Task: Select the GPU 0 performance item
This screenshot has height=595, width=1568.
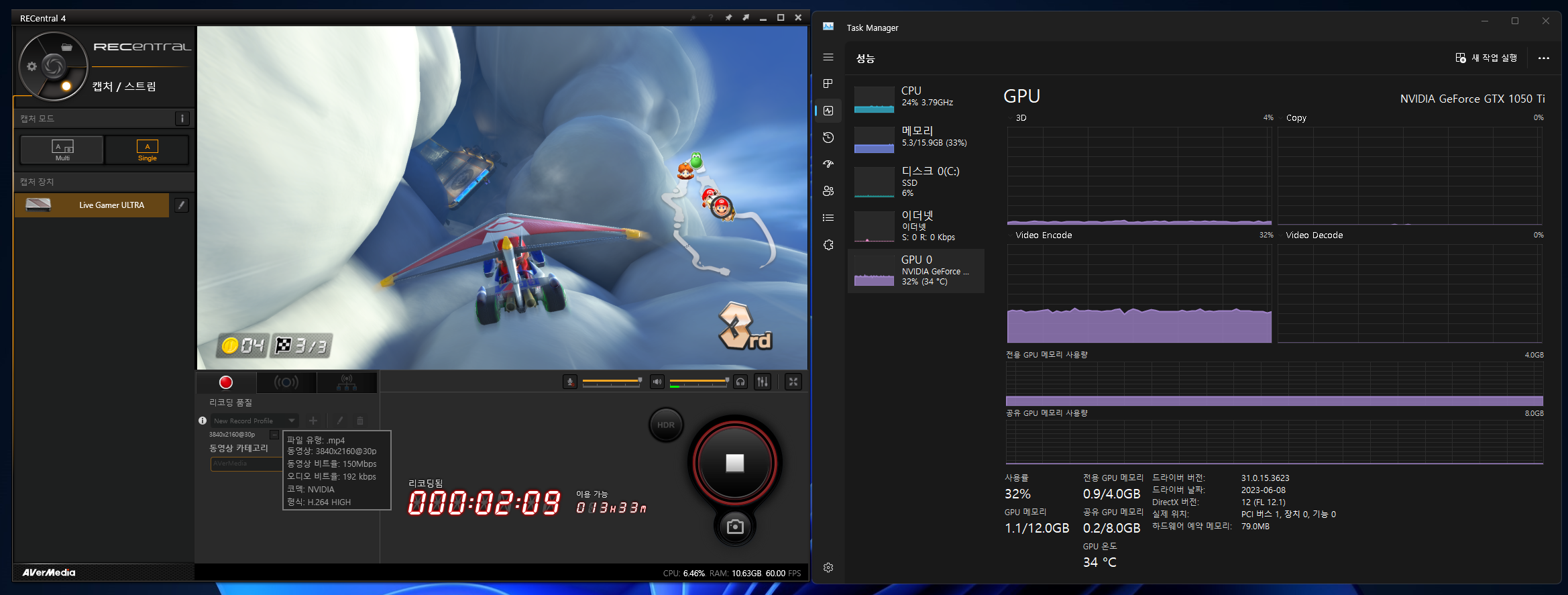Action: (916, 270)
